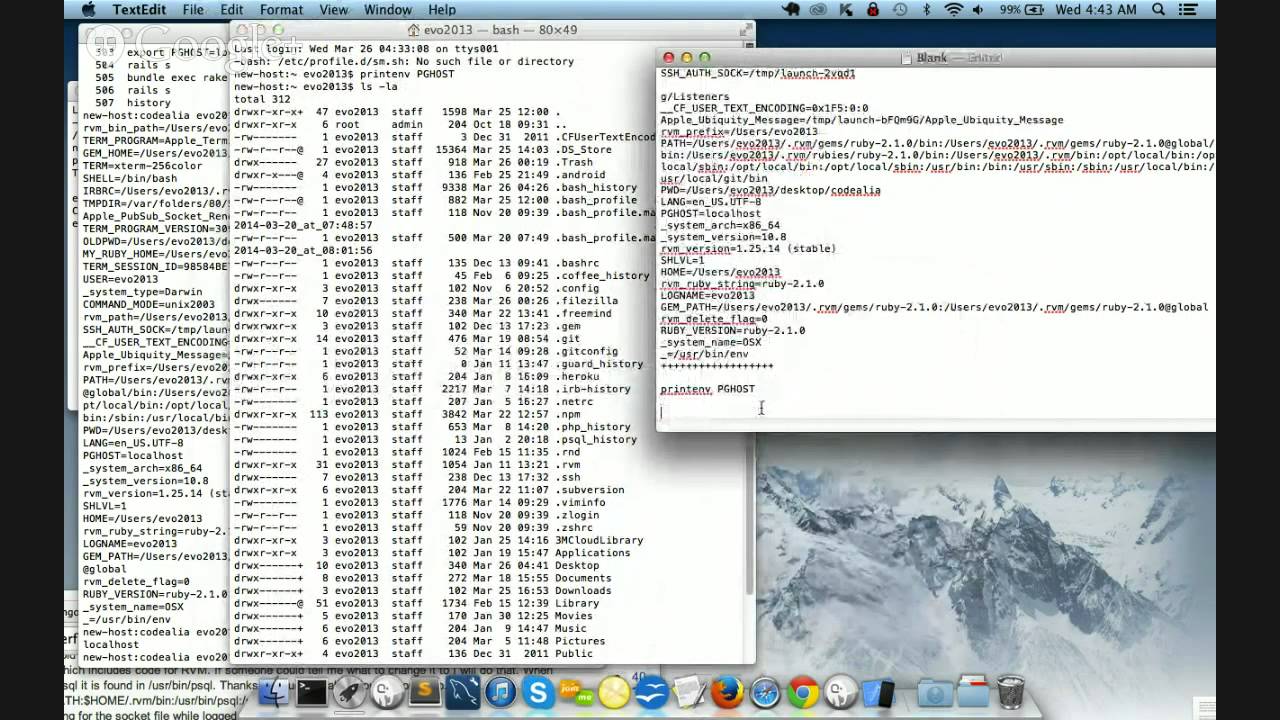Open Safari compass icon in dock
The height and width of the screenshot is (720, 1280).
click(x=765, y=692)
